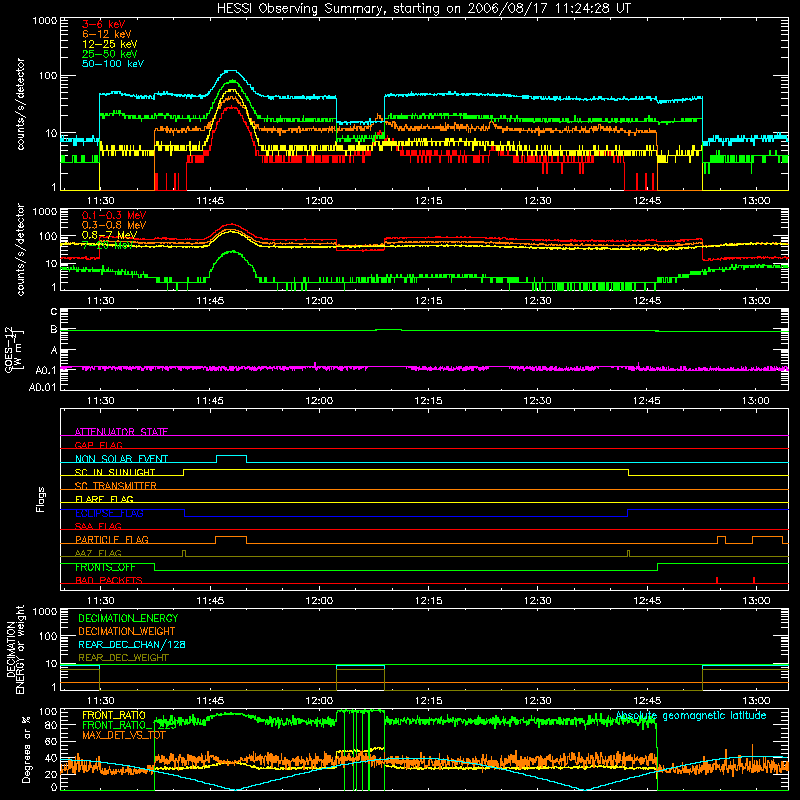
Task: Click the '0.1-0.3 MeV' legend entry
Action: [x=114, y=215]
